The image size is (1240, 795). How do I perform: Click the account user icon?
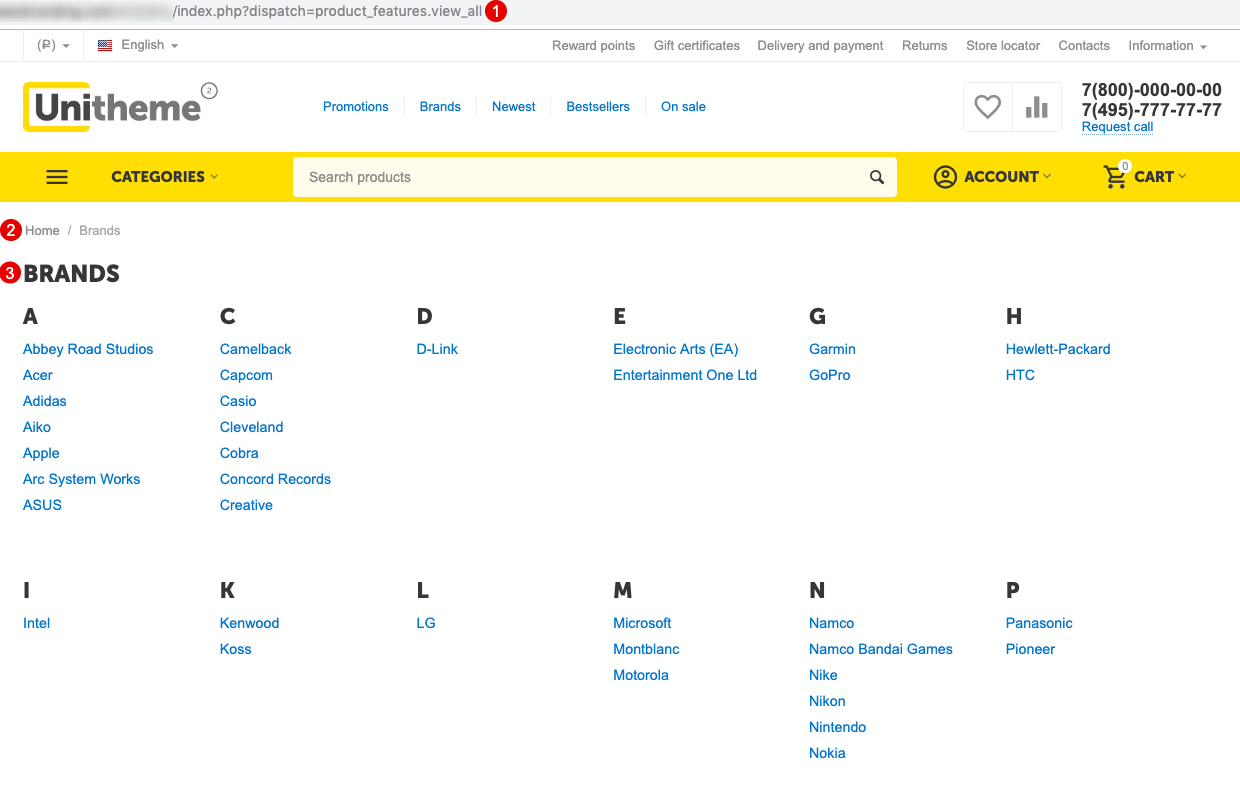tap(945, 177)
